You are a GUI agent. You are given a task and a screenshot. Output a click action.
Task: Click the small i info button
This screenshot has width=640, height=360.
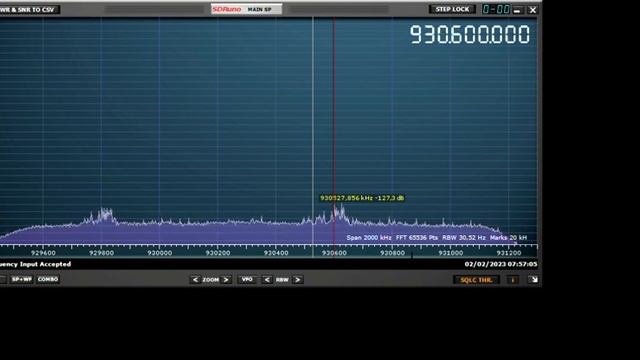click(513, 280)
